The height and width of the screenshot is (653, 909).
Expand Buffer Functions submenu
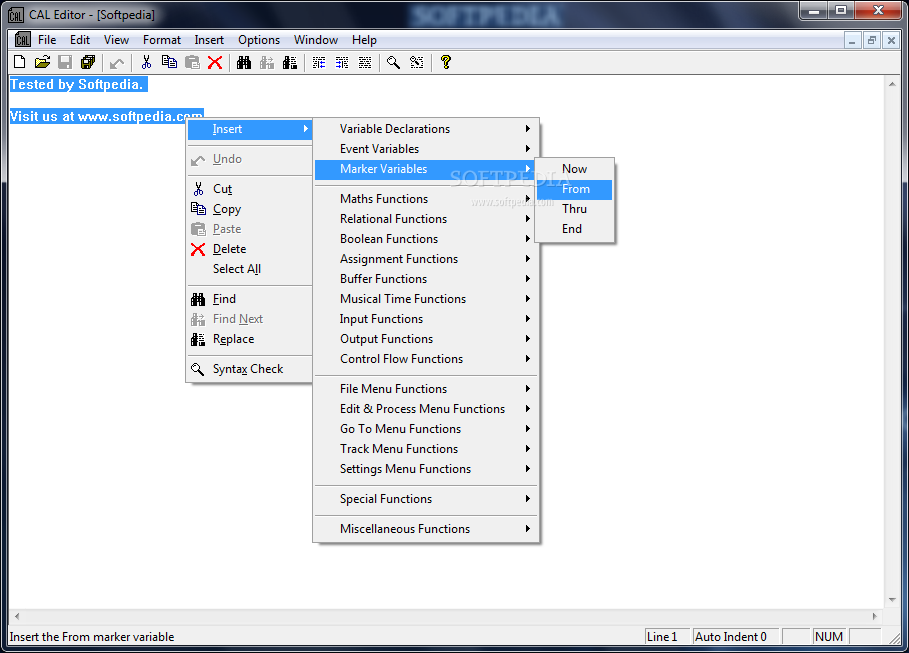coord(426,279)
